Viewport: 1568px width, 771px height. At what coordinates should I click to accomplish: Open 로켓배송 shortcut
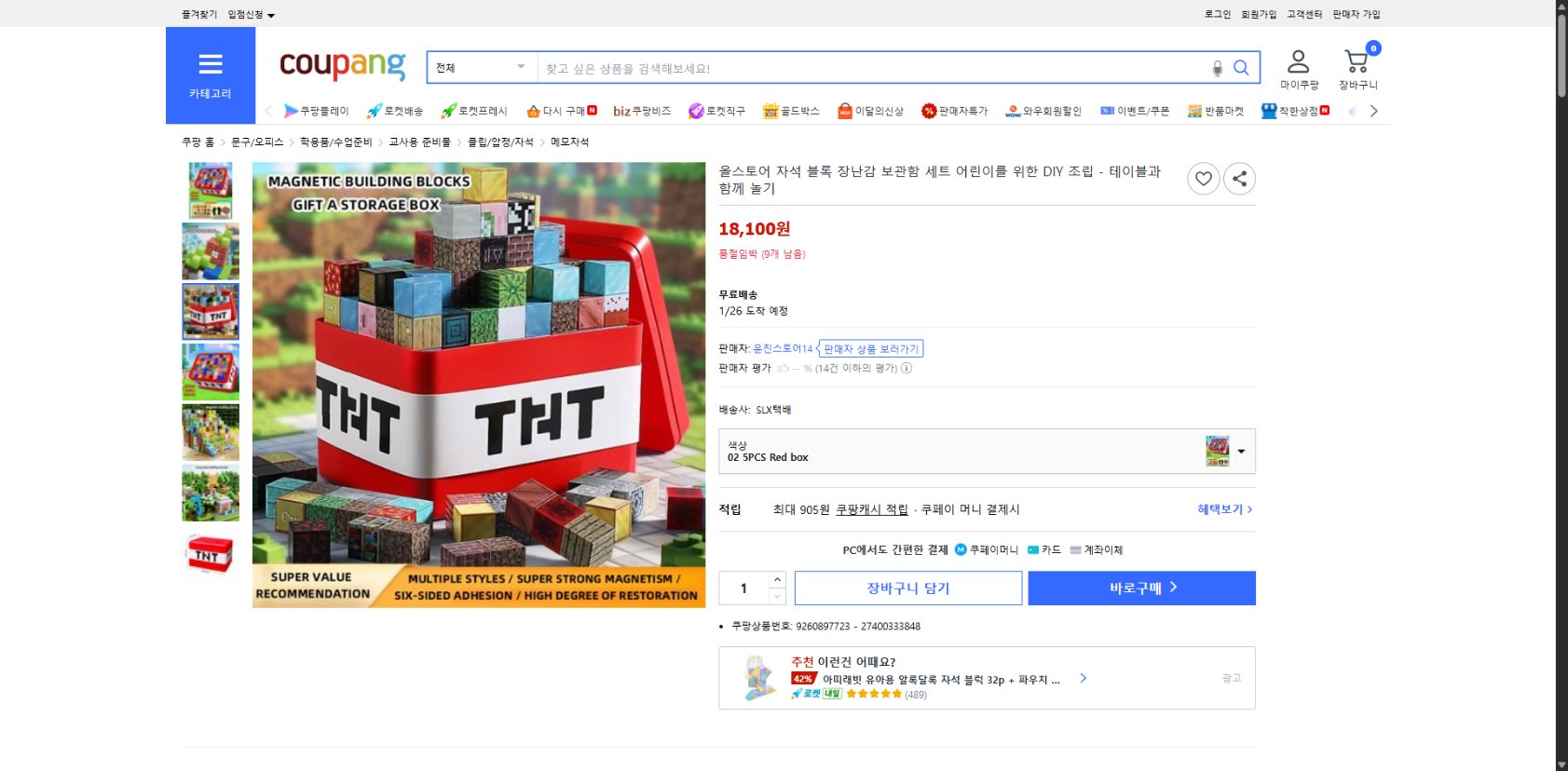[x=395, y=111]
